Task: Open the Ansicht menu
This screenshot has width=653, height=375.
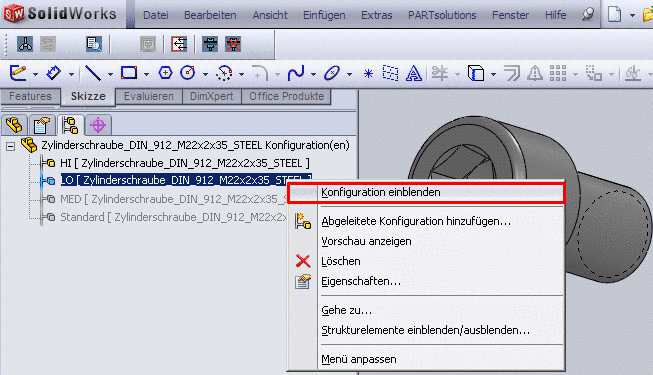Action: (270, 15)
